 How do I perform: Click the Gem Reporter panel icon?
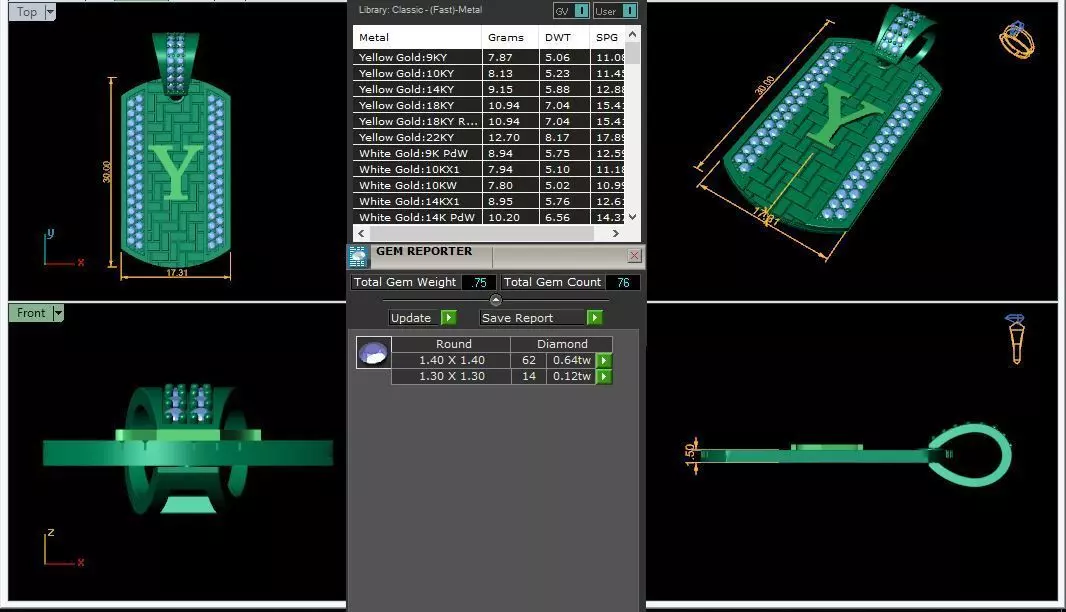click(x=358, y=256)
